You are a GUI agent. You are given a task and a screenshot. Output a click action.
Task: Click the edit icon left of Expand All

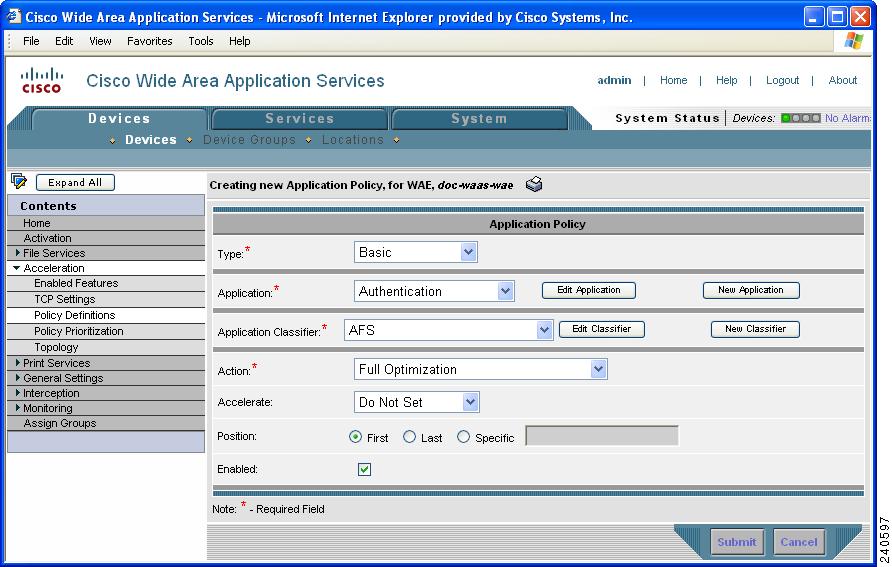pyautogui.click(x=19, y=181)
